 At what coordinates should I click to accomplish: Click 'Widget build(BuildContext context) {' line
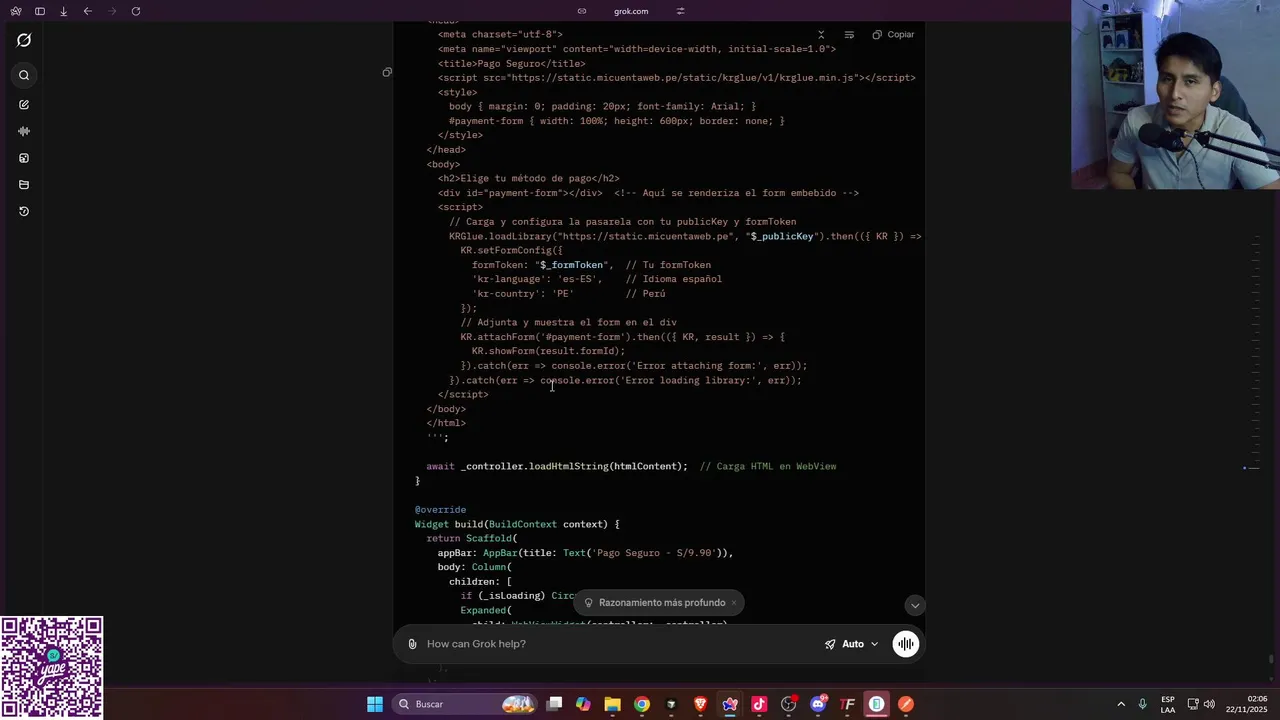click(x=518, y=524)
